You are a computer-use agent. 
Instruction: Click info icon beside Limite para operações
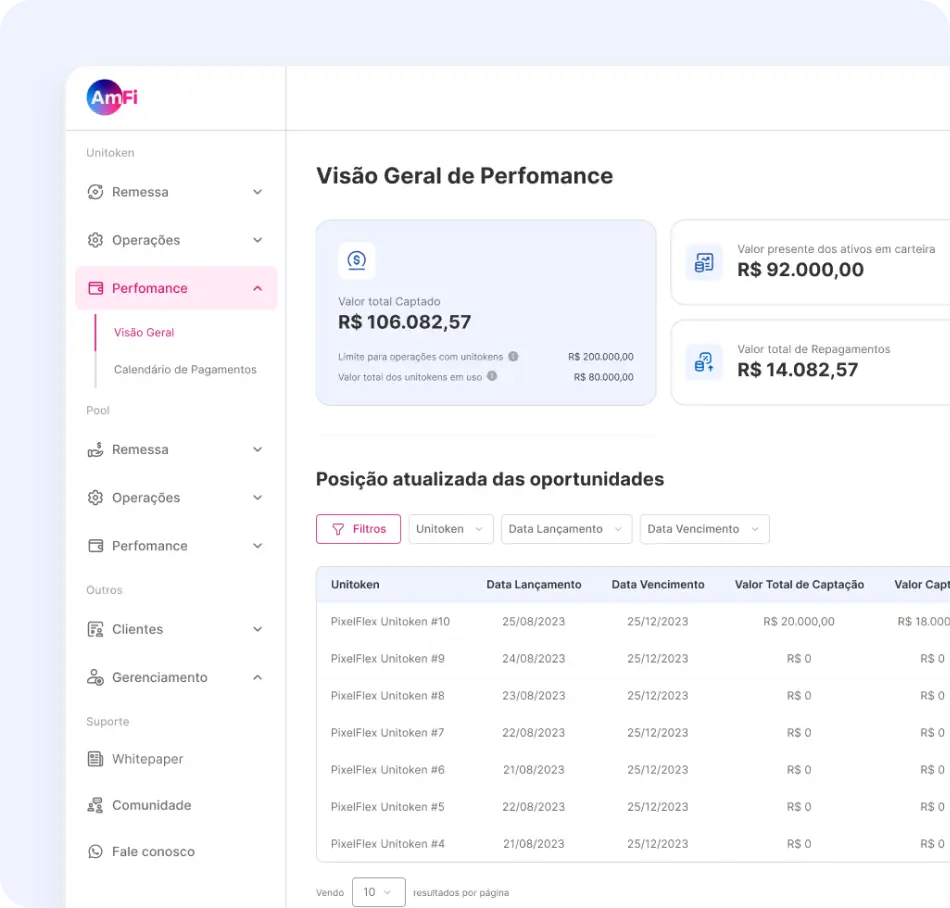click(x=513, y=356)
